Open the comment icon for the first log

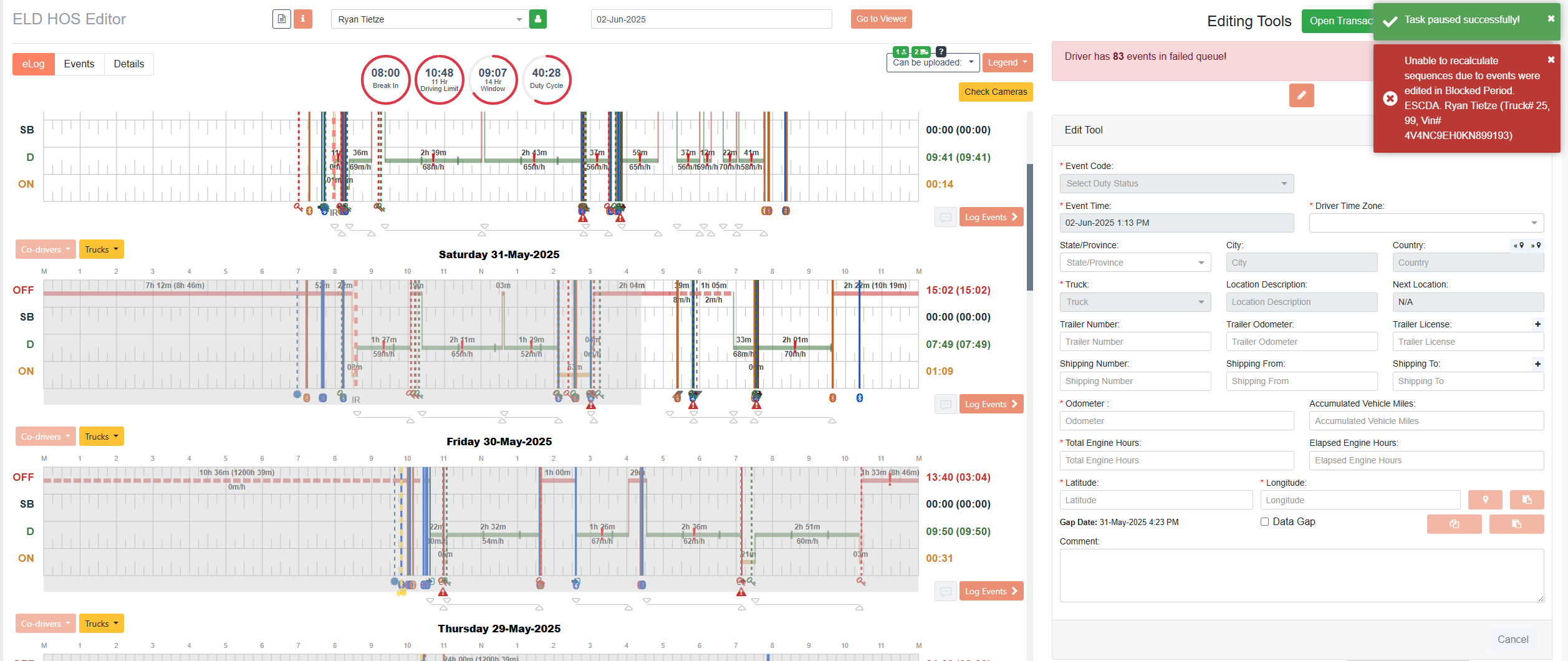click(946, 217)
